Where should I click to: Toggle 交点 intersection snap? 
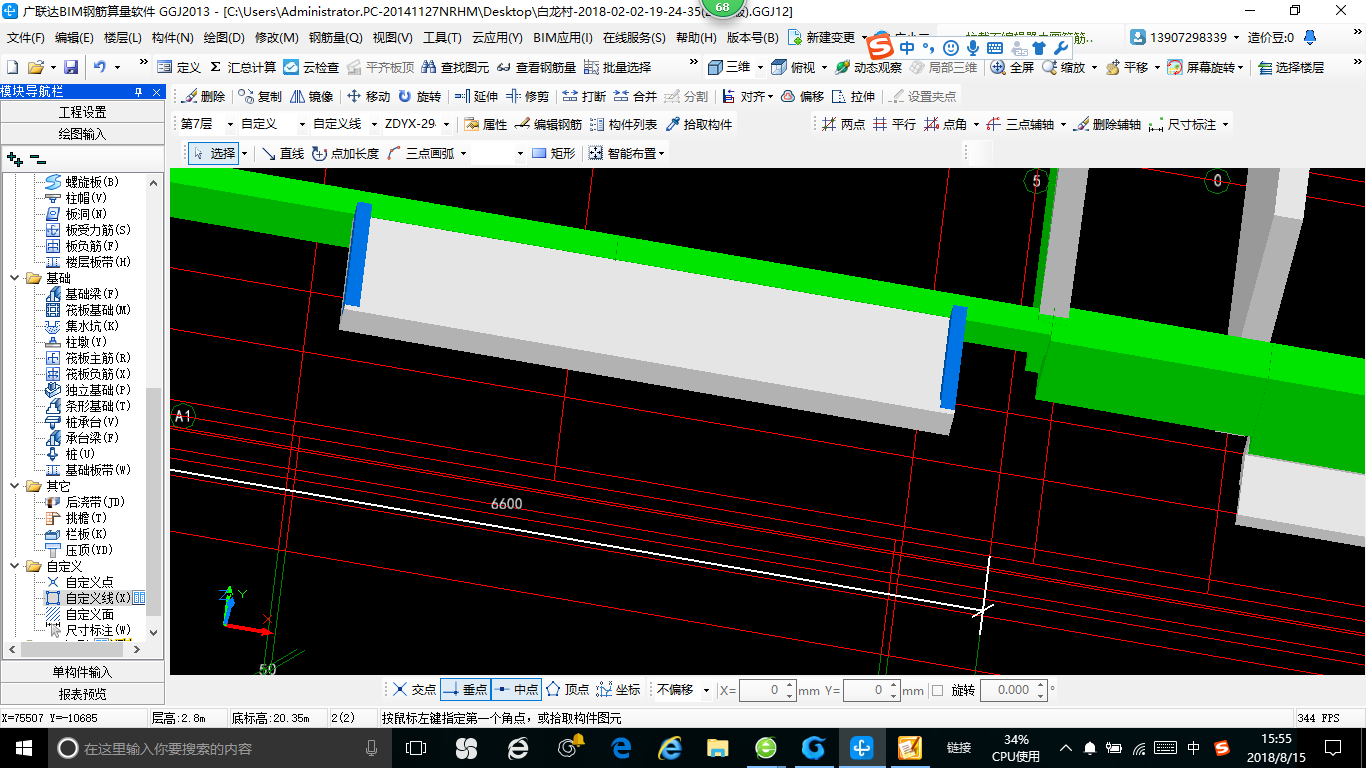414,690
